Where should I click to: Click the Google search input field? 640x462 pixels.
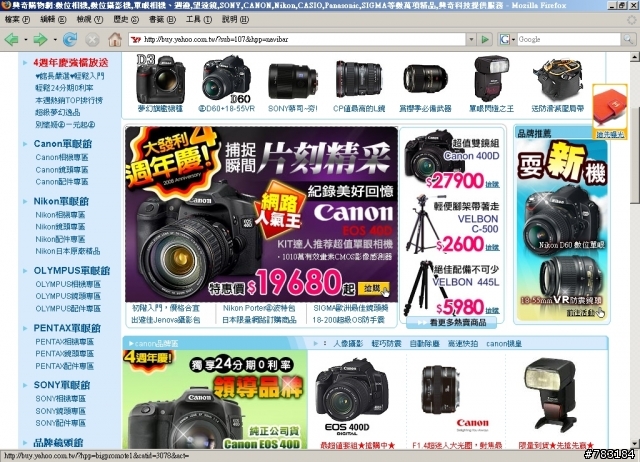[568, 40]
